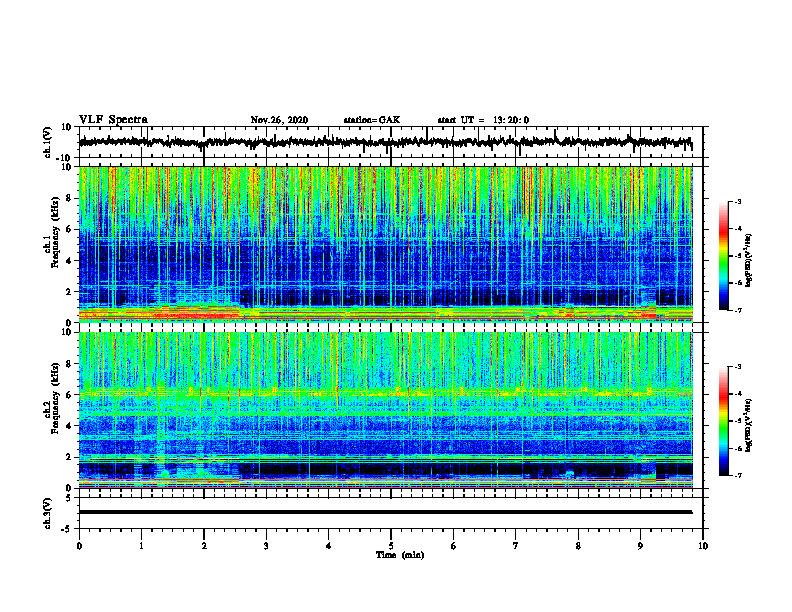Viewport: 792px width, 612px height.
Task: Click tick label '0' on Time axis
Action: click(x=79, y=546)
